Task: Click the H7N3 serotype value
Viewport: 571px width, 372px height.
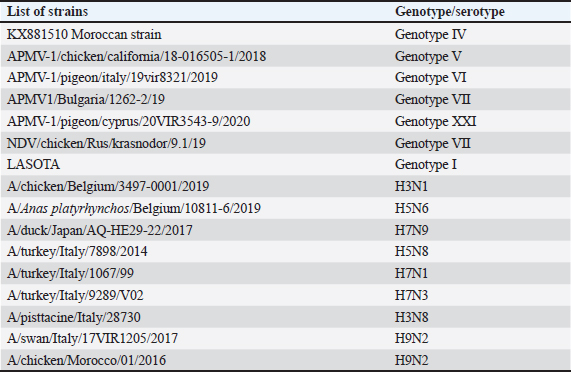Action: pyautogui.click(x=411, y=295)
